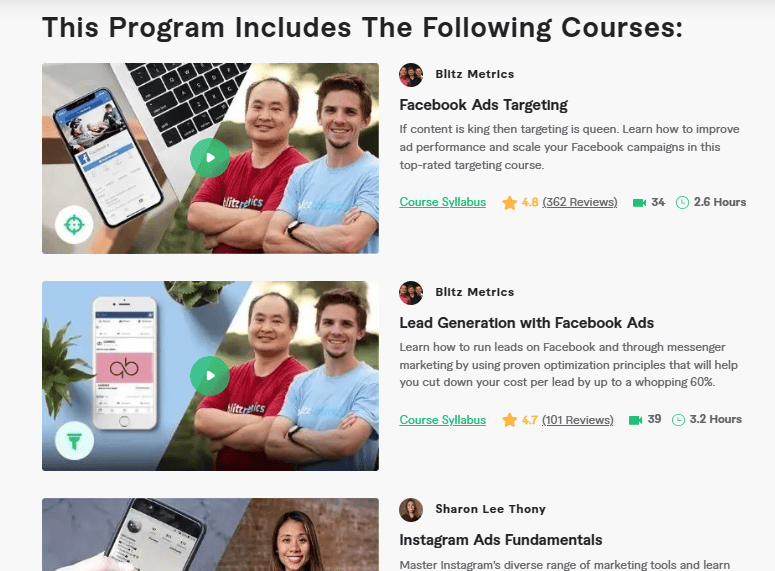The height and width of the screenshot is (571, 775).
Task: Click the star icon beside 4.8 rating
Action: (510, 203)
